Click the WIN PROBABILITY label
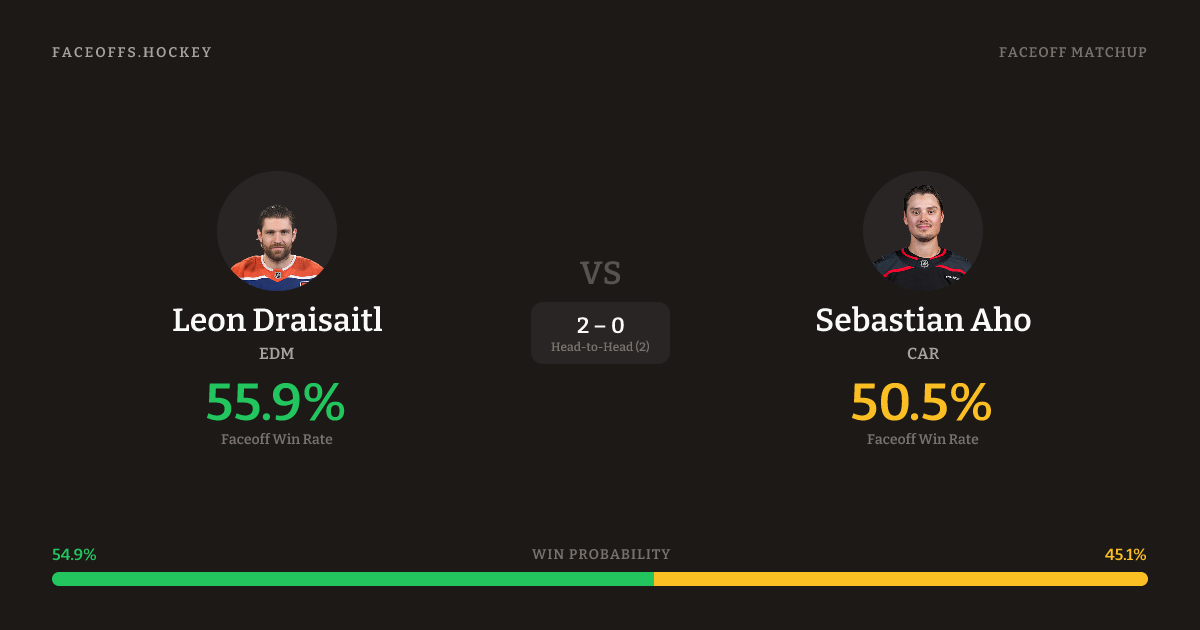The image size is (1200, 630). coord(601,554)
